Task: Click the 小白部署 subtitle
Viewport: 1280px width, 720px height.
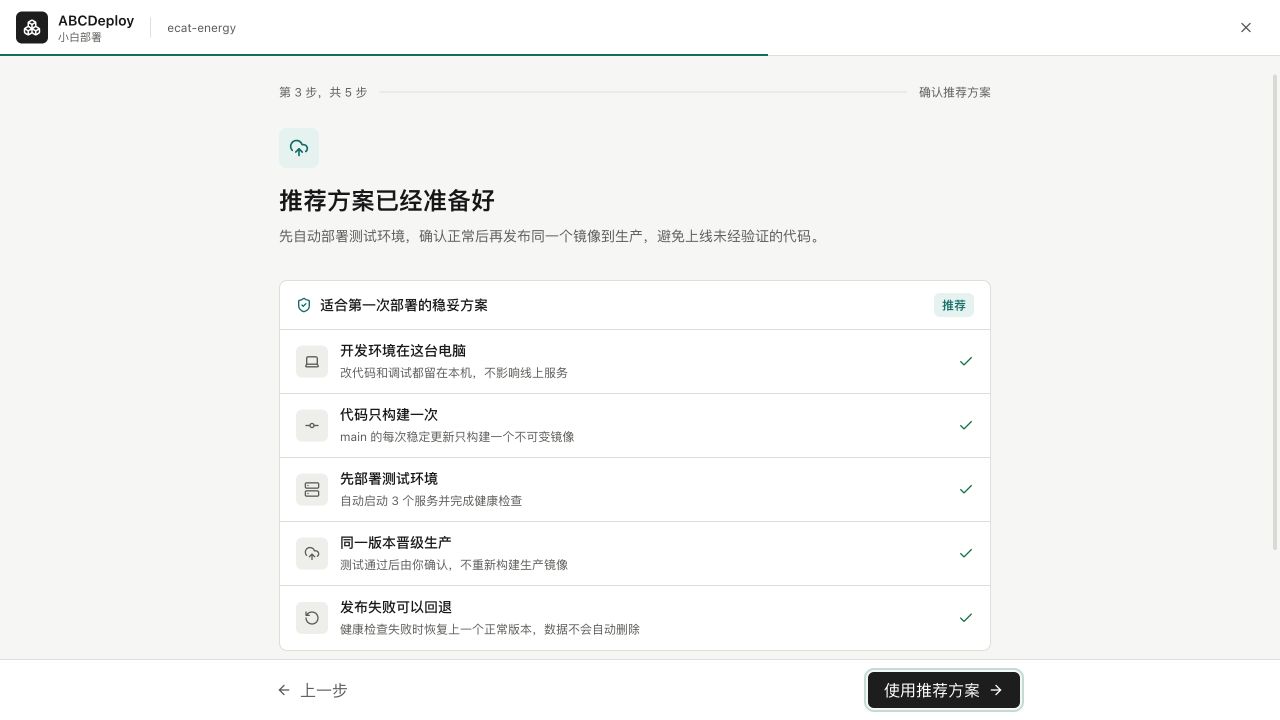Action: click(80, 37)
